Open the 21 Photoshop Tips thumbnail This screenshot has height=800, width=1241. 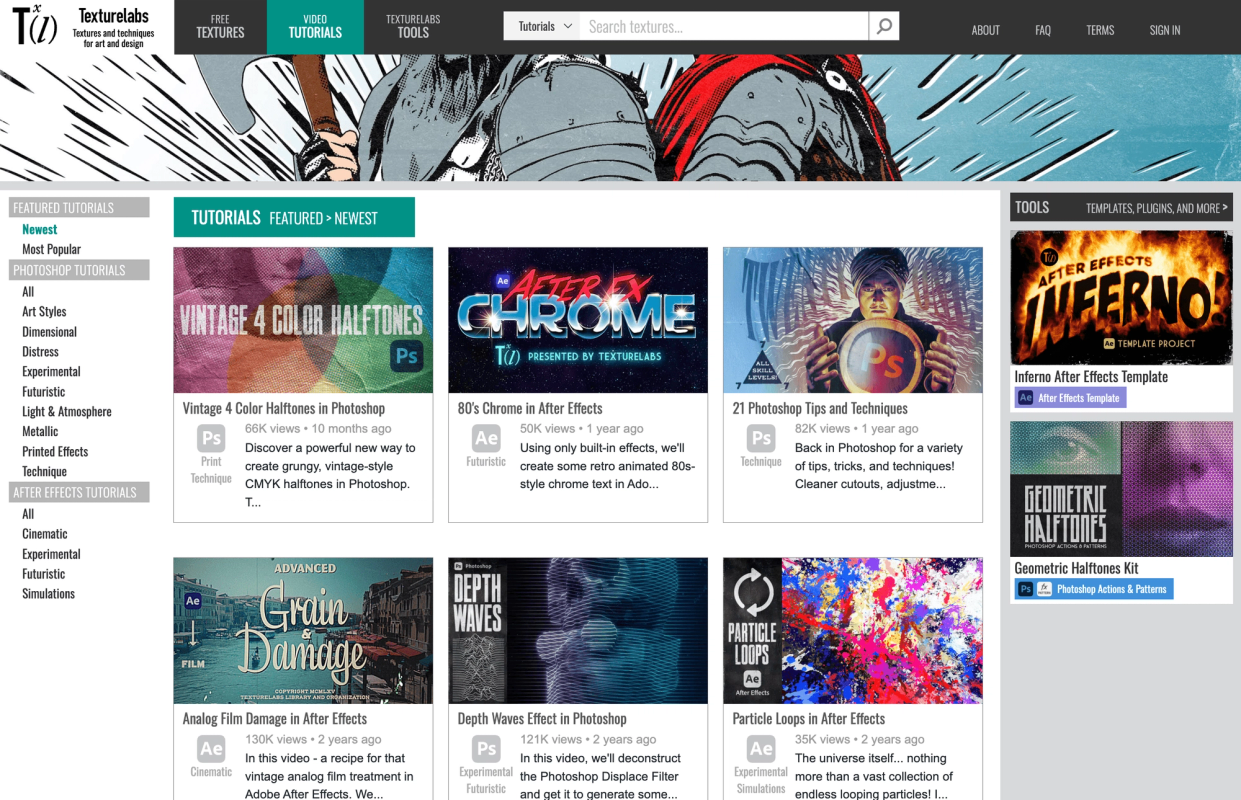[x=853, y=320]
